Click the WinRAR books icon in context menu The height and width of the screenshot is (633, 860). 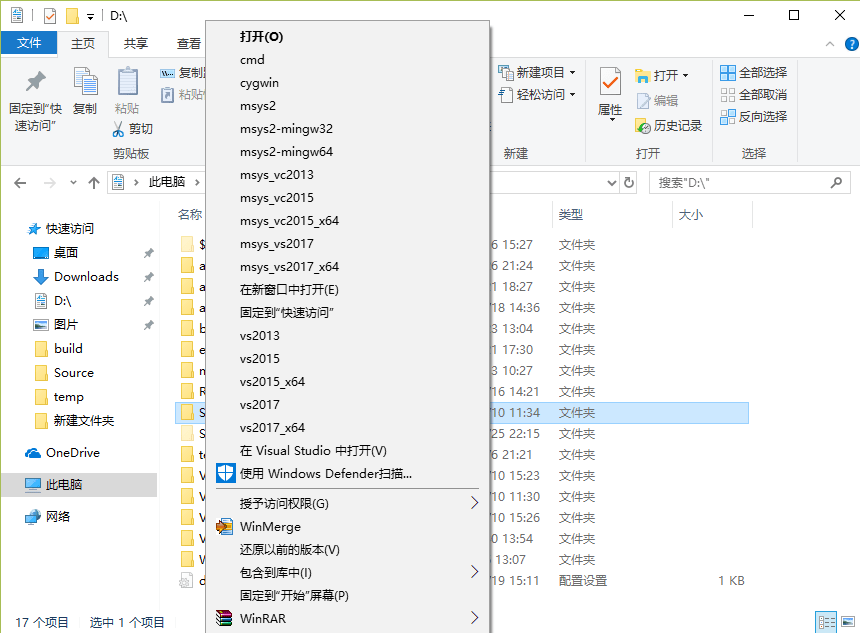tap(224, 618)
